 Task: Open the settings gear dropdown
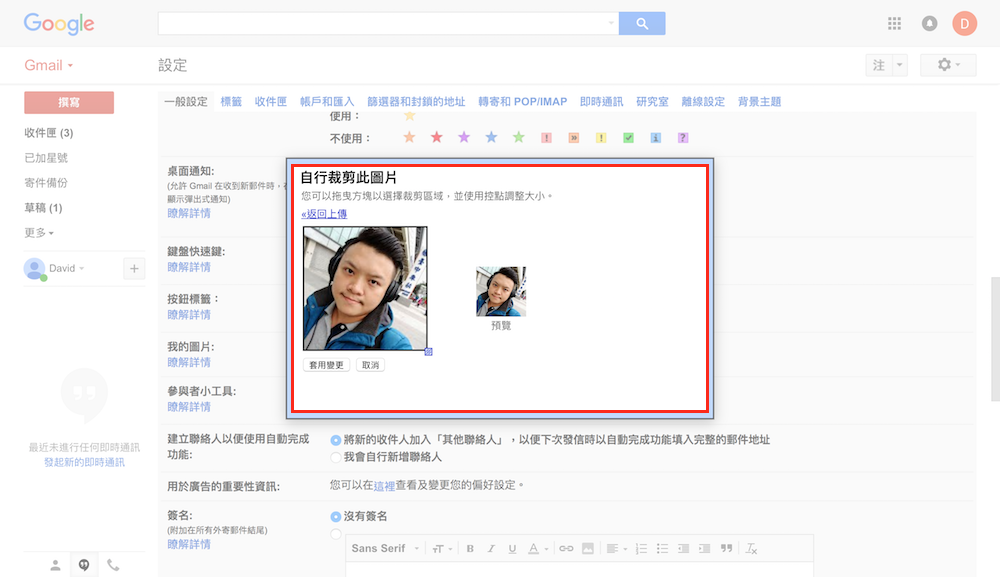[x=947, y=65]
